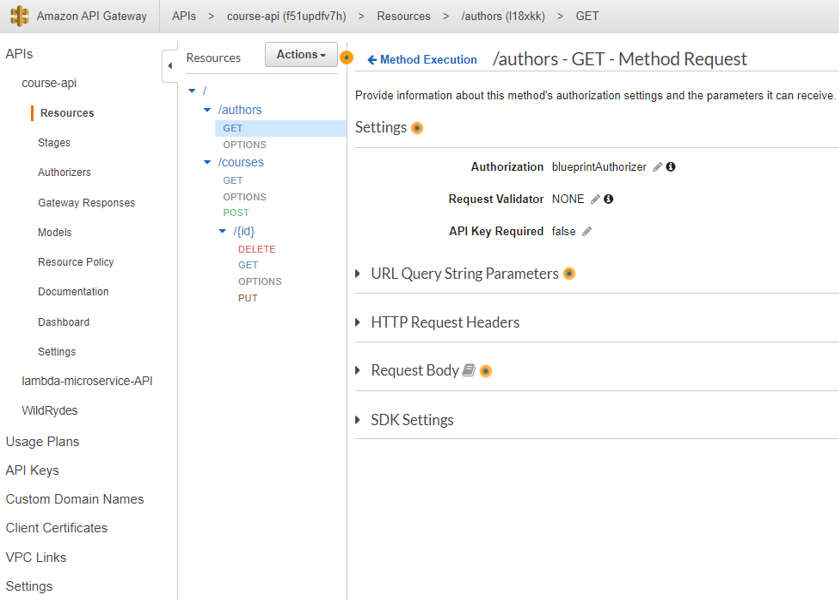
Task: Open Resource Policy in the sidebar
Action: click(x=75, y=262)
